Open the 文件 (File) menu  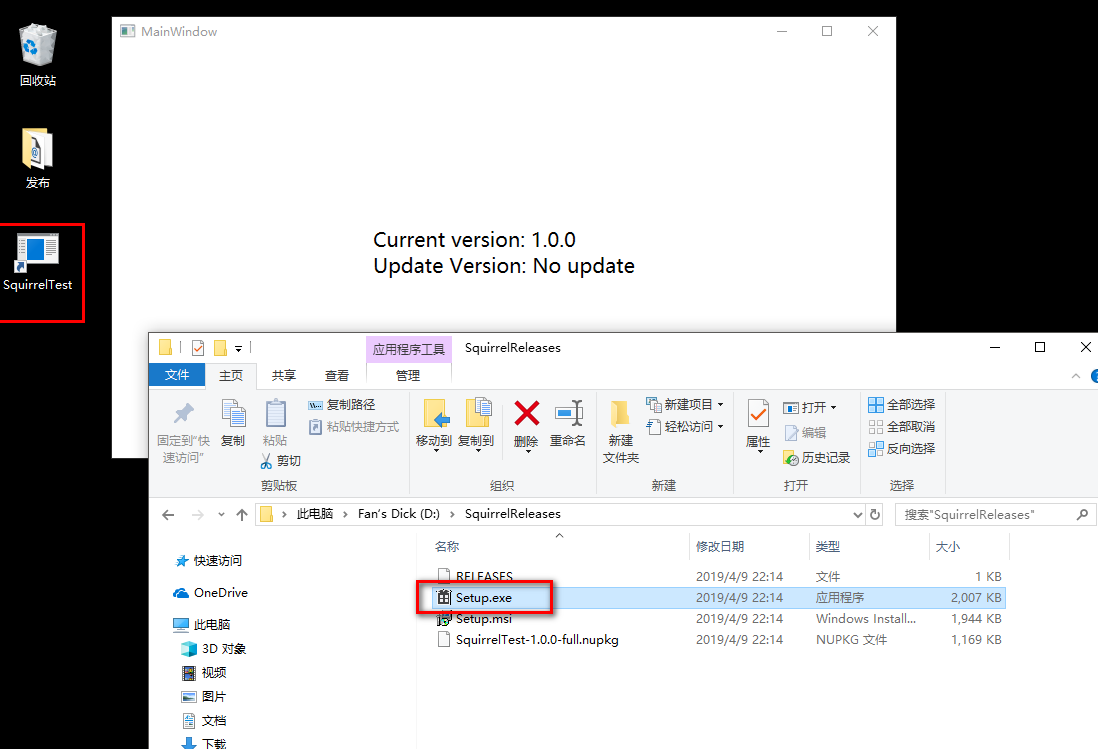[176, 375]
